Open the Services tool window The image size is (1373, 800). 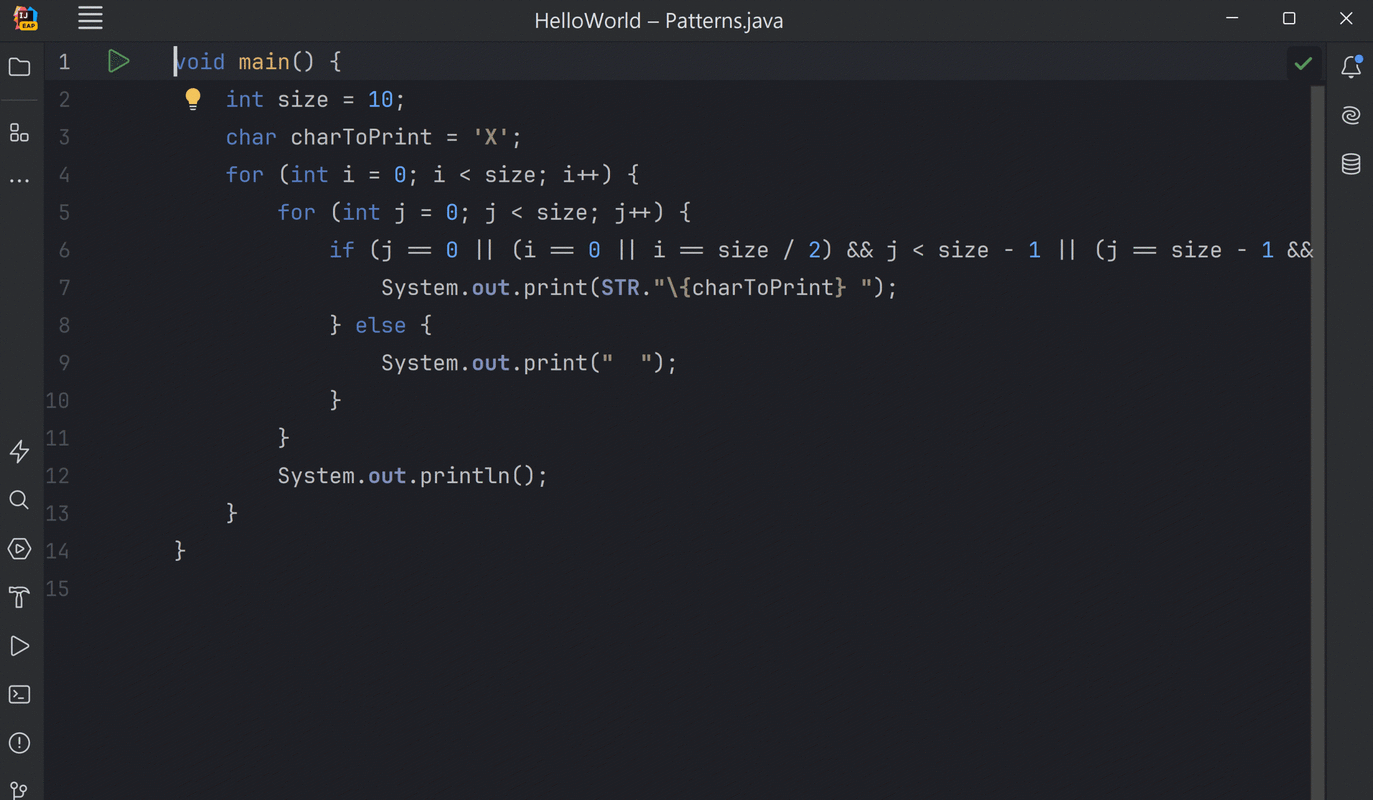(x=19, y=549)
